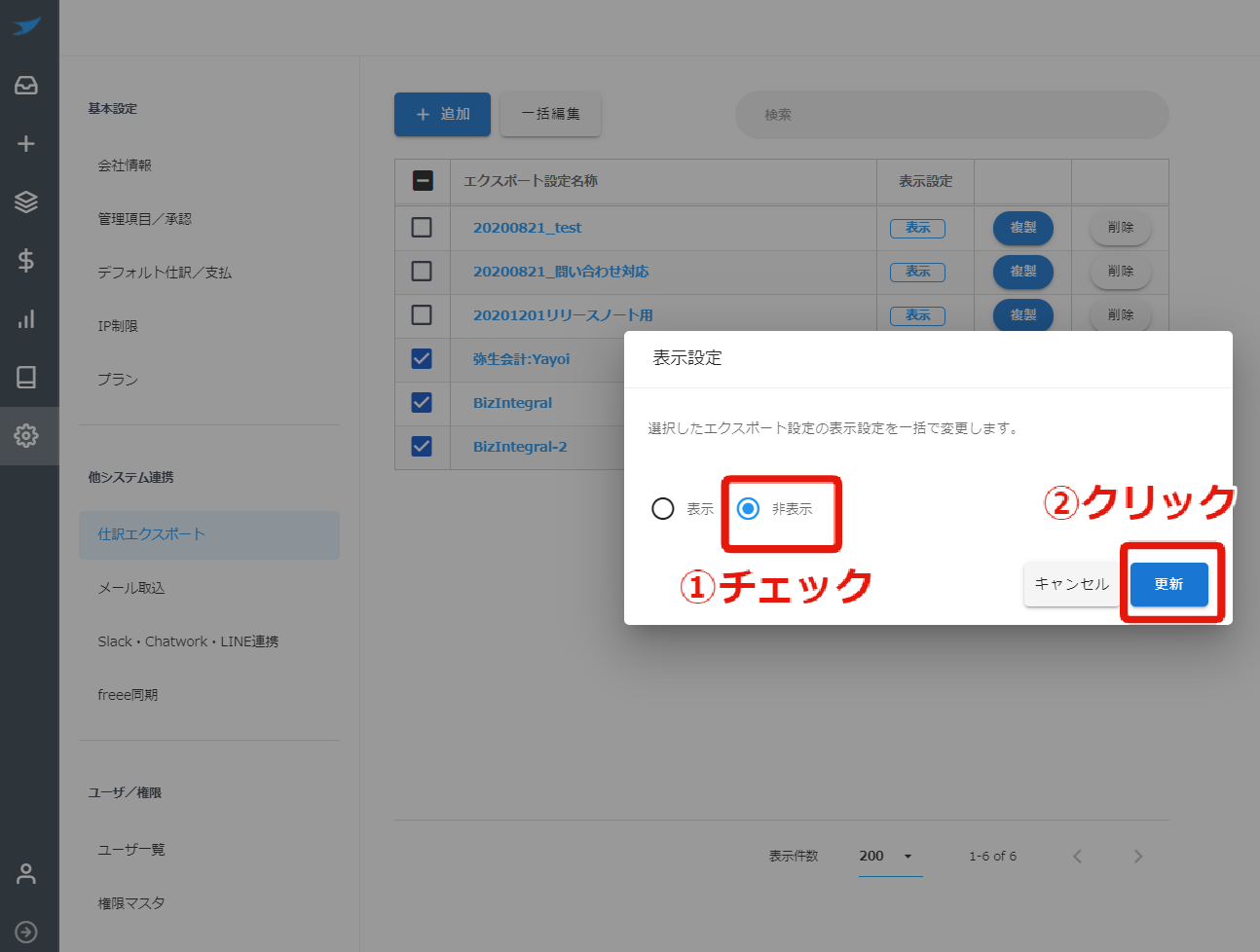Go to next page with right chevron
This screenshot has height=952, width=1260.
1138,857
